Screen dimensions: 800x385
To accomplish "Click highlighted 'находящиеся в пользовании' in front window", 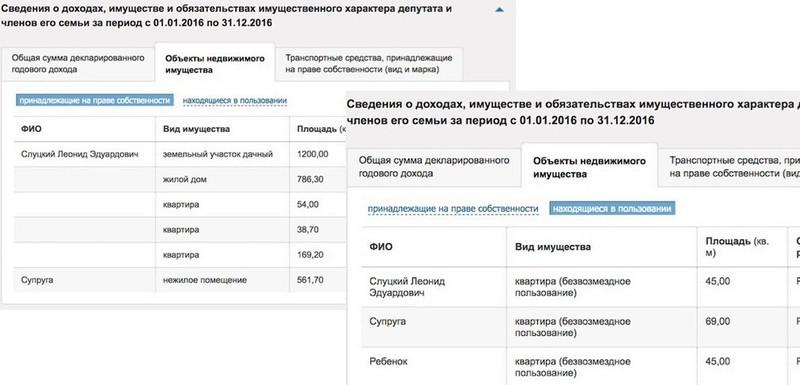I will [x=612, y=209].
